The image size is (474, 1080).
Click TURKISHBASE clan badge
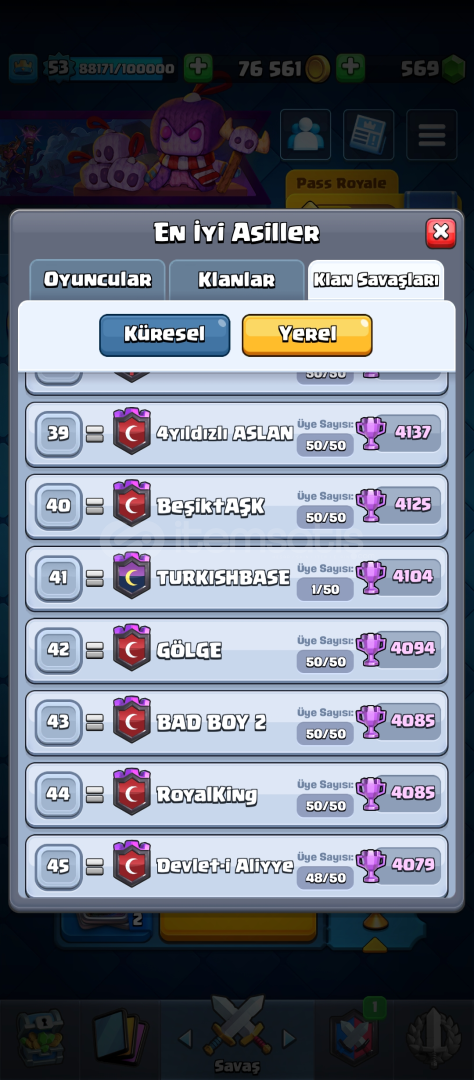[132, 575]
